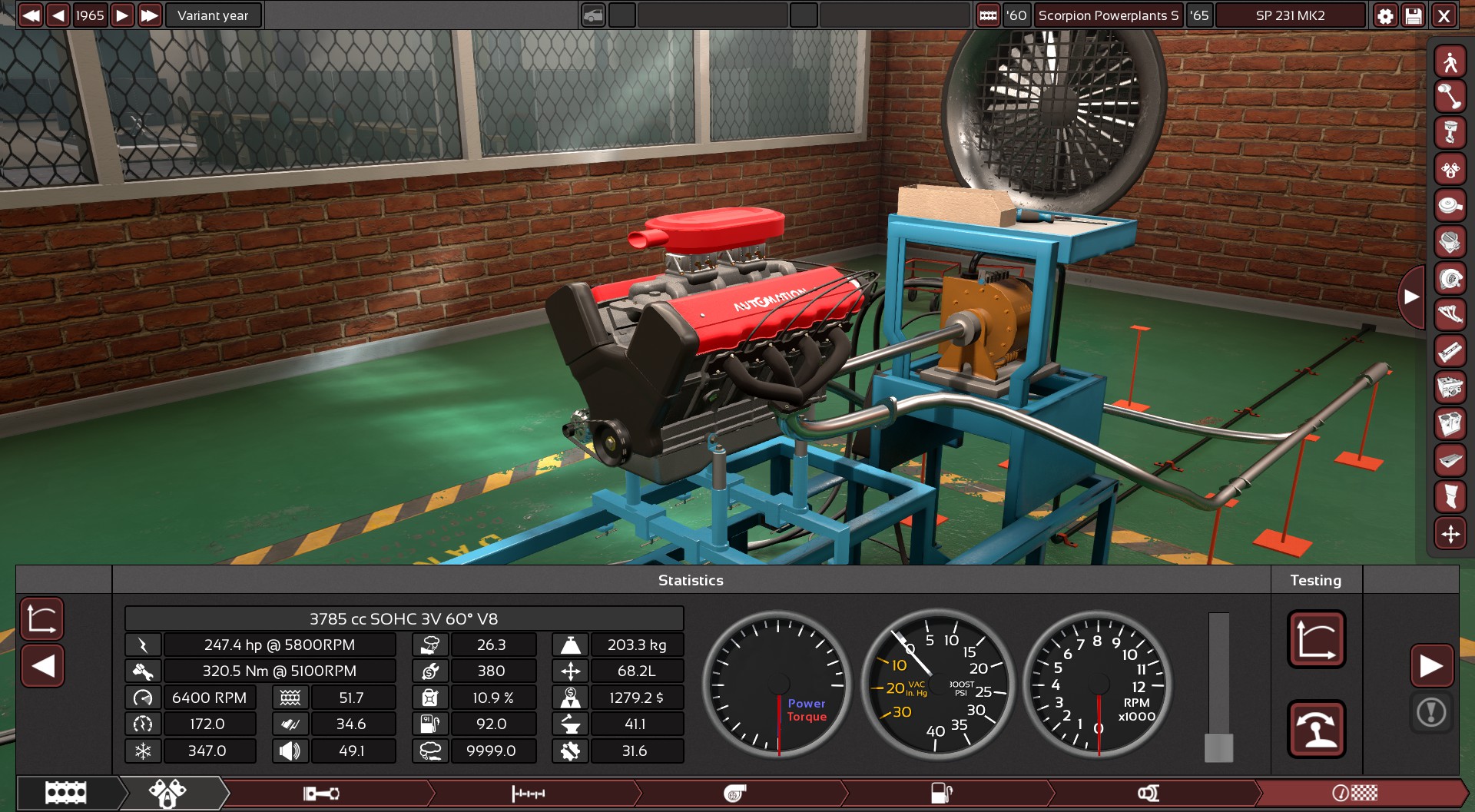Jump variant year forward with double arrow
The image size is (1475, 812).
(150, 15)
